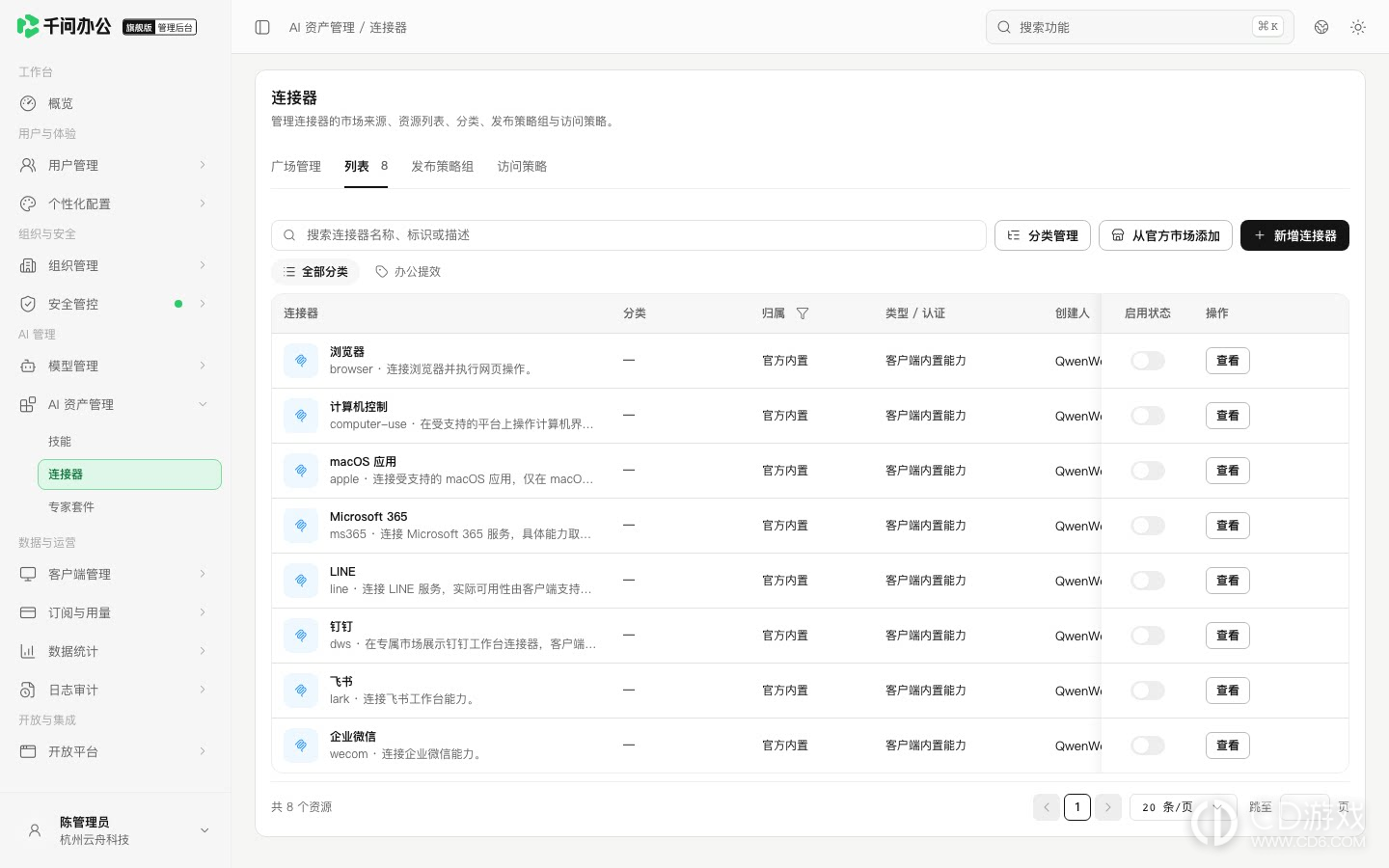Expand the 用户管理 menu
Image resolution: width=1389 pixels, height=868 pixels.
click(x=115, y=165)
